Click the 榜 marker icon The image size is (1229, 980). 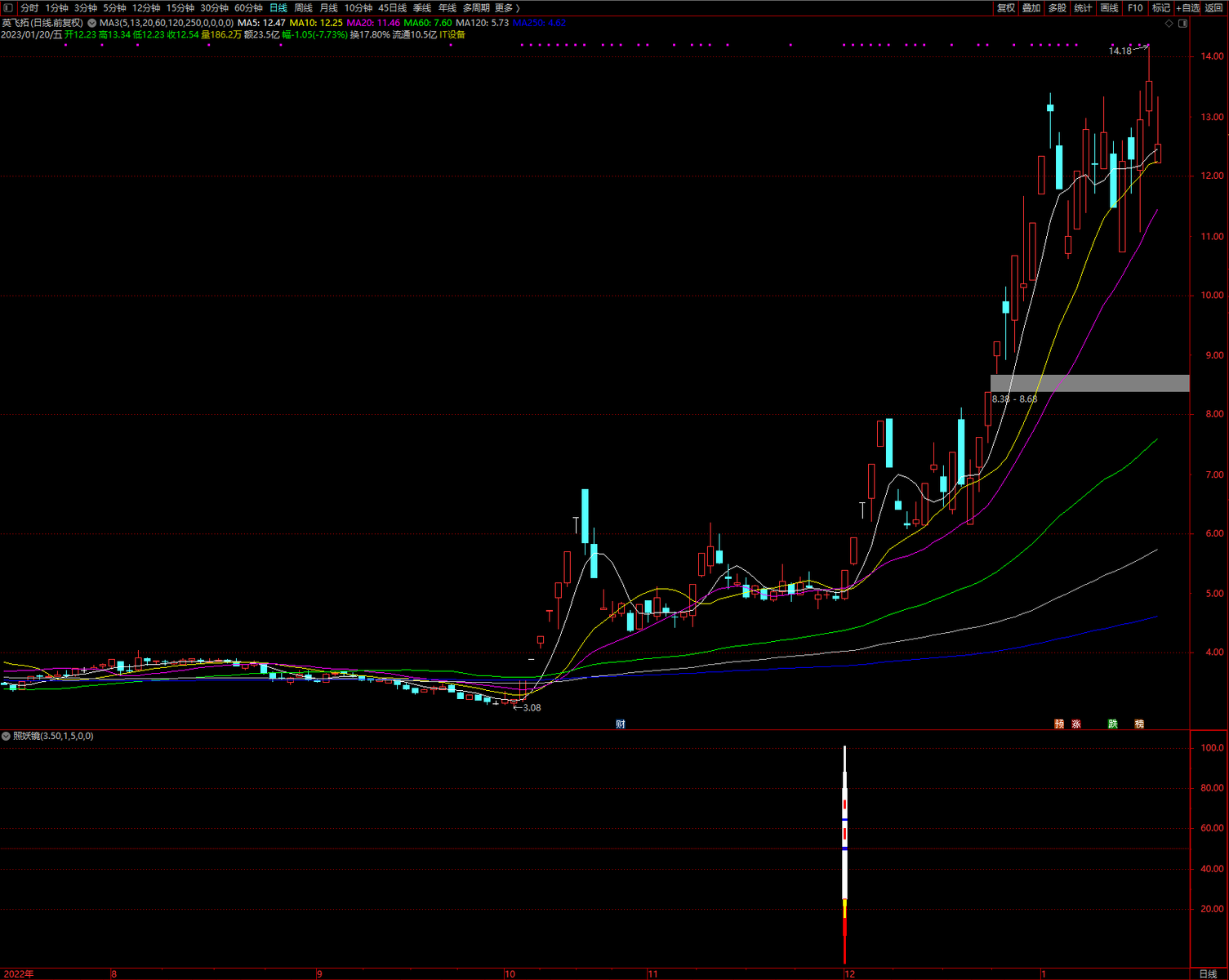1139,724
